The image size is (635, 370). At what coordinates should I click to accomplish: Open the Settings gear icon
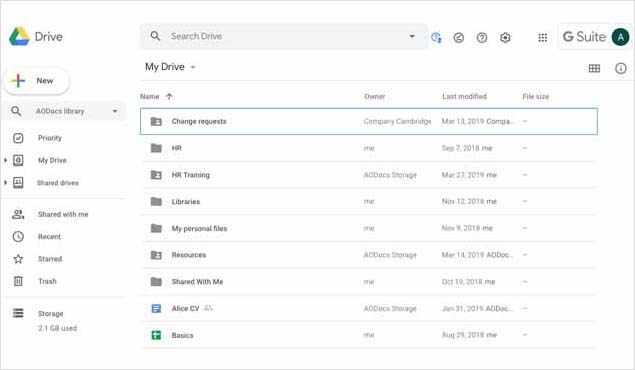coord(505,38)
